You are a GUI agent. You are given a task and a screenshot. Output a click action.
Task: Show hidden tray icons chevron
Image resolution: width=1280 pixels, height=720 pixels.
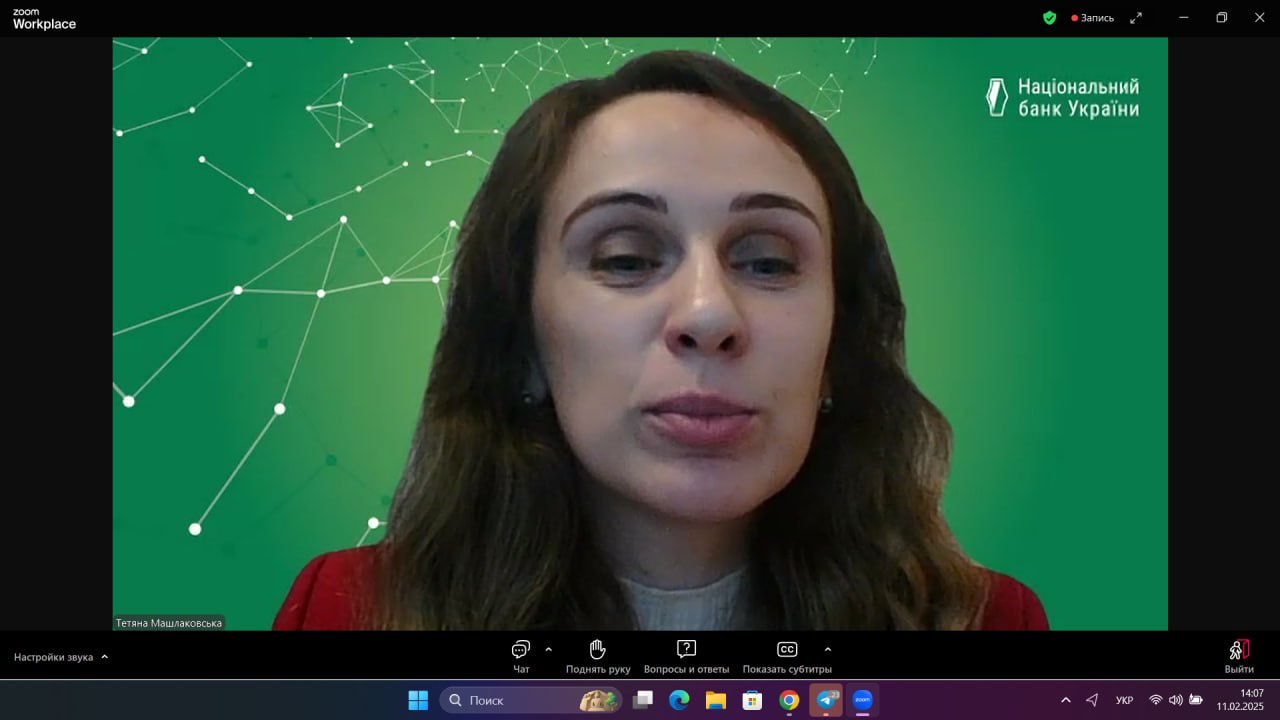point(1066,700)
